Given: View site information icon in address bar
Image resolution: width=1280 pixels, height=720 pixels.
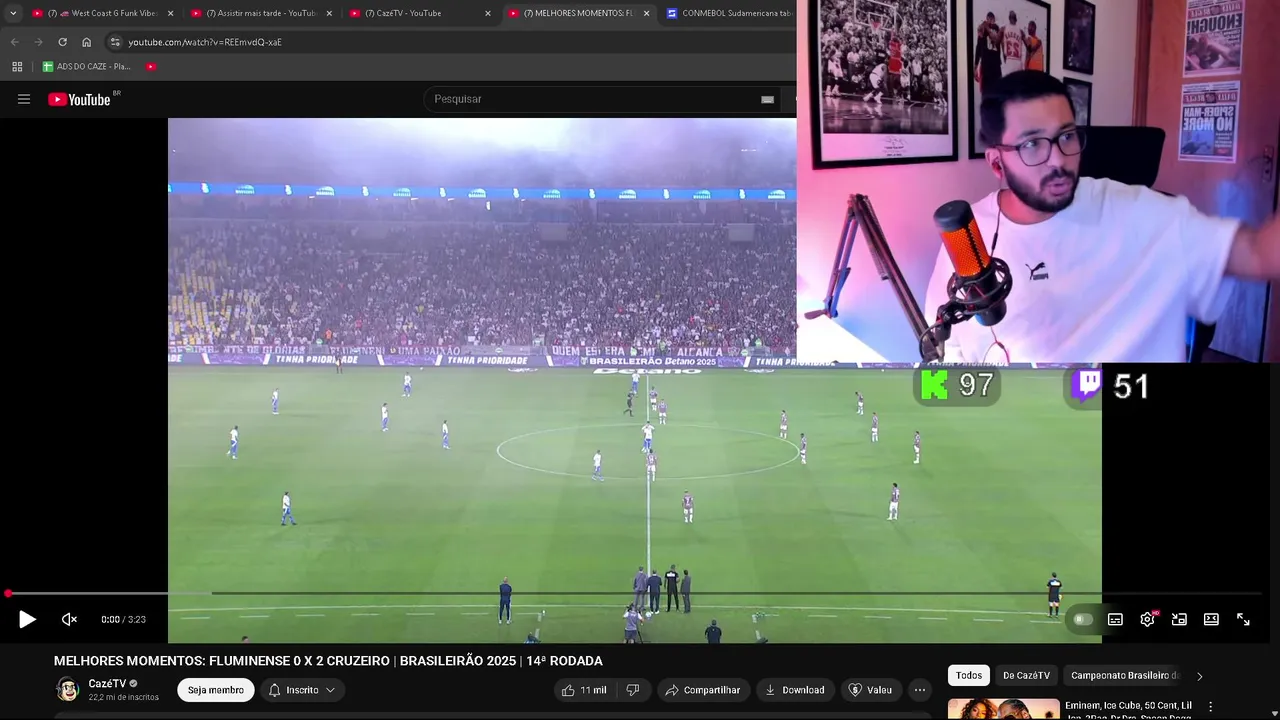Looking at the screenshot, I should point(115,42).
